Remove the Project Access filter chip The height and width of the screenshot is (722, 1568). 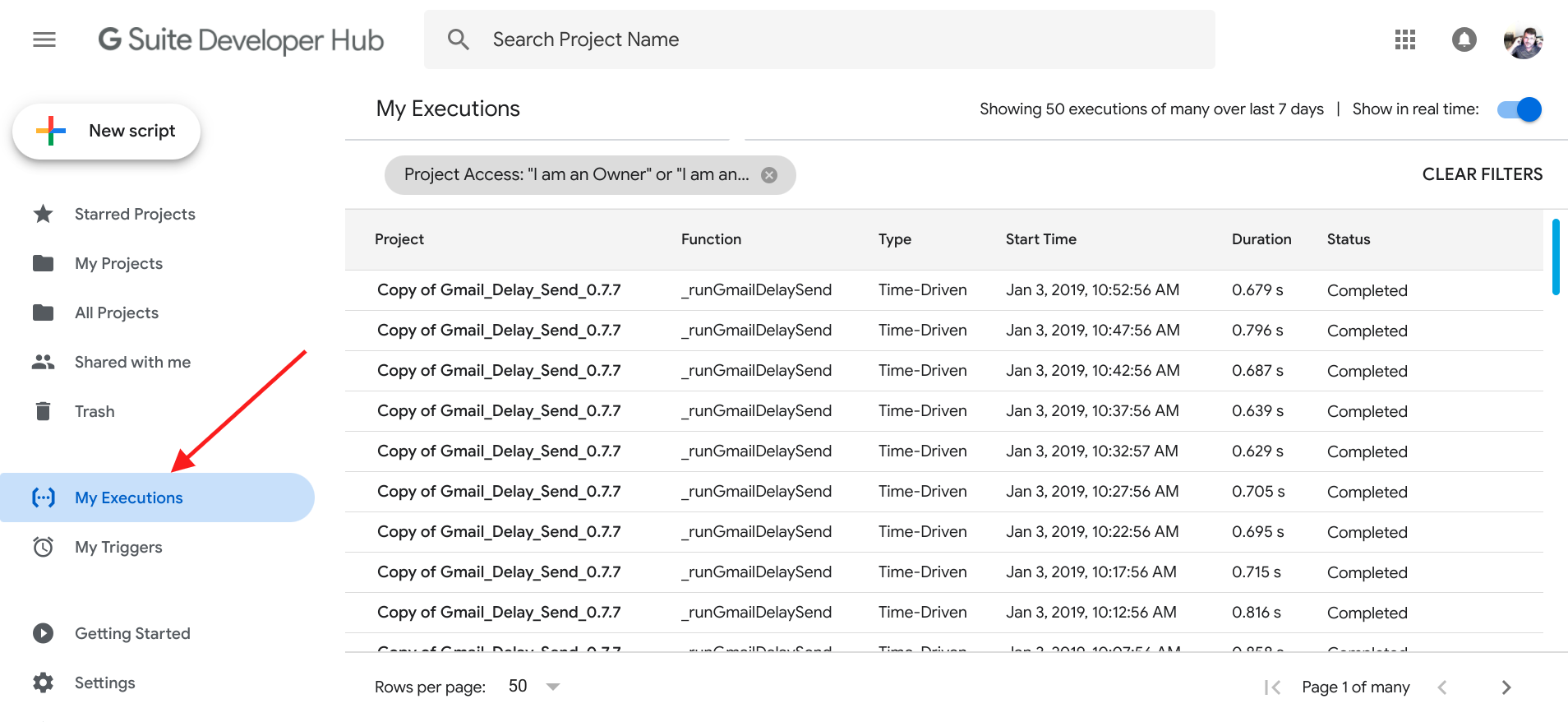point(769,175)
